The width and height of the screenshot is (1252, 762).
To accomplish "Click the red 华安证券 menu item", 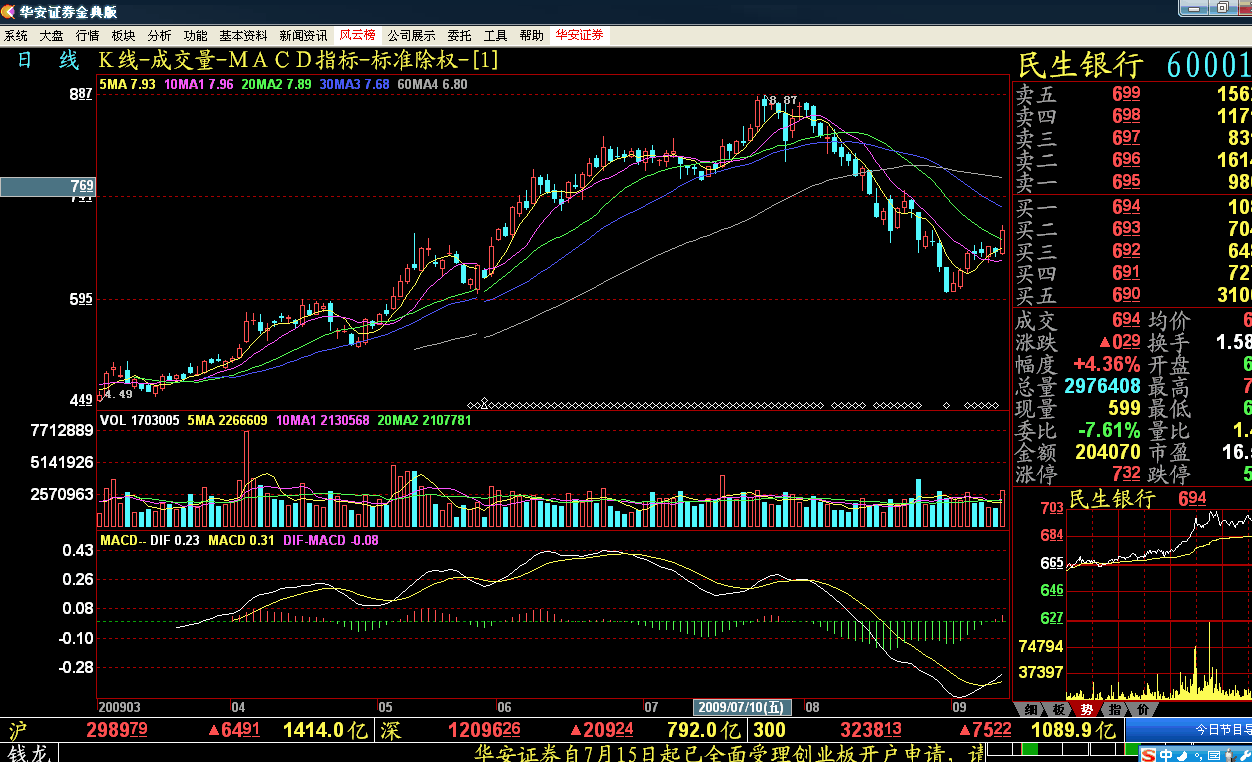I will click(580, 35).
